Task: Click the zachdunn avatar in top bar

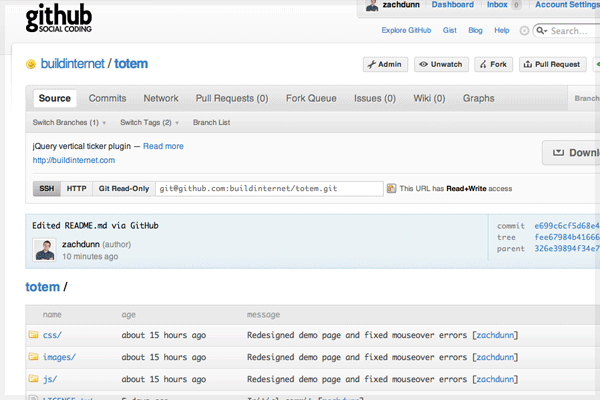Action: point(372,5)
